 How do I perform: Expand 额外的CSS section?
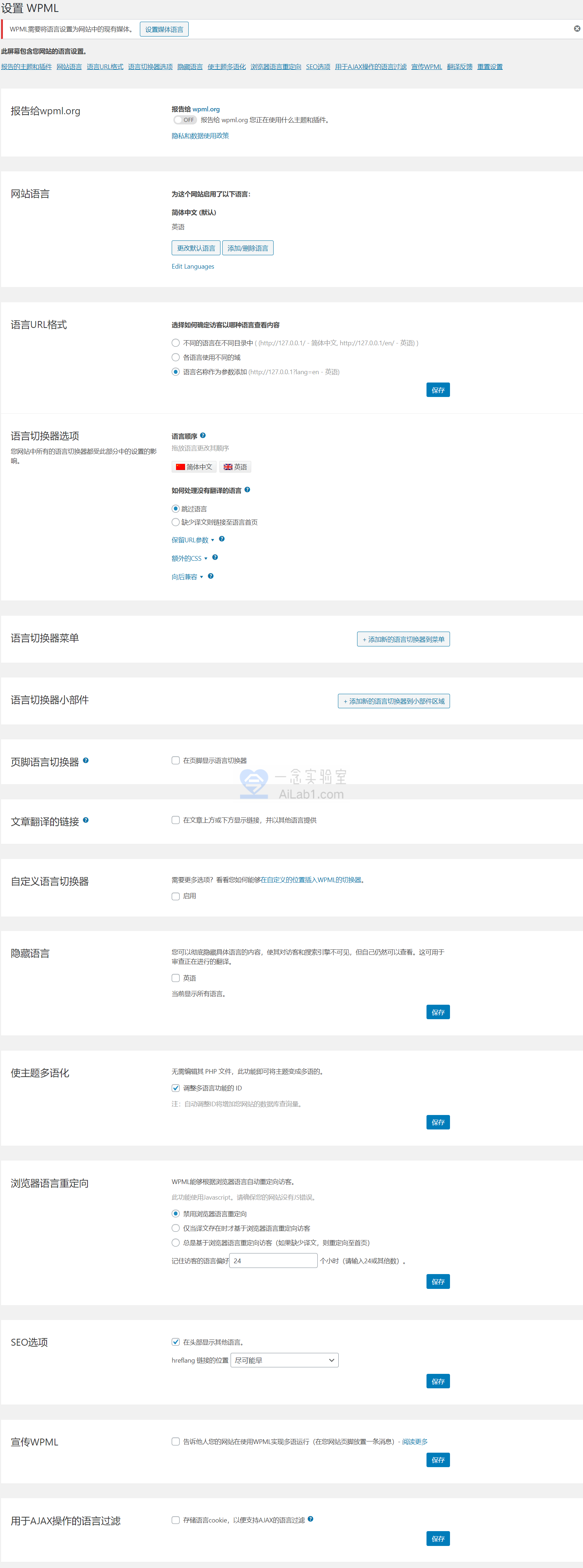(189, 558)
